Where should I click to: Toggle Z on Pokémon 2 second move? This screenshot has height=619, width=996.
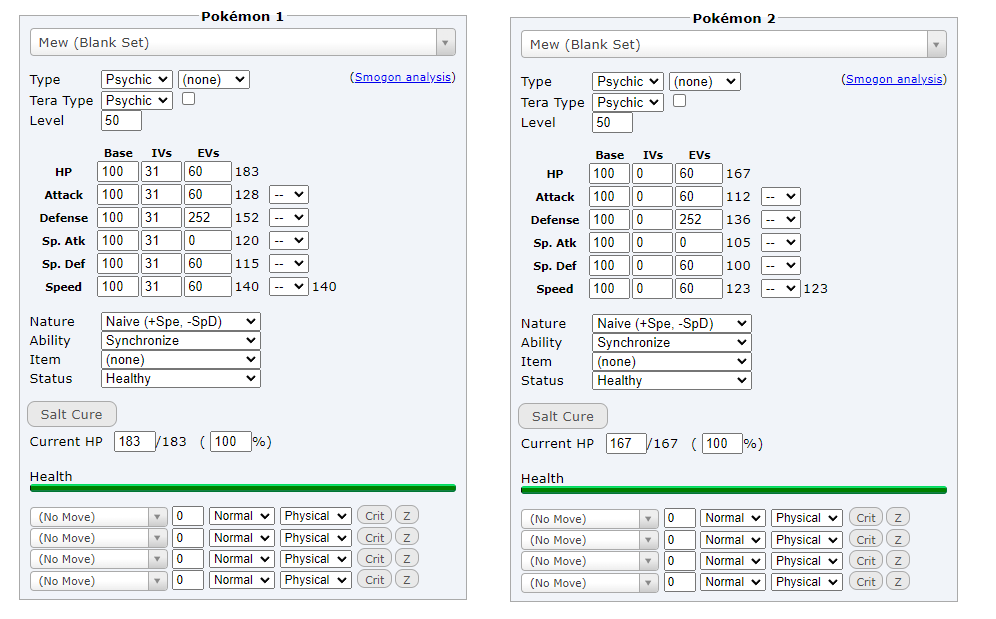point(898,539)
